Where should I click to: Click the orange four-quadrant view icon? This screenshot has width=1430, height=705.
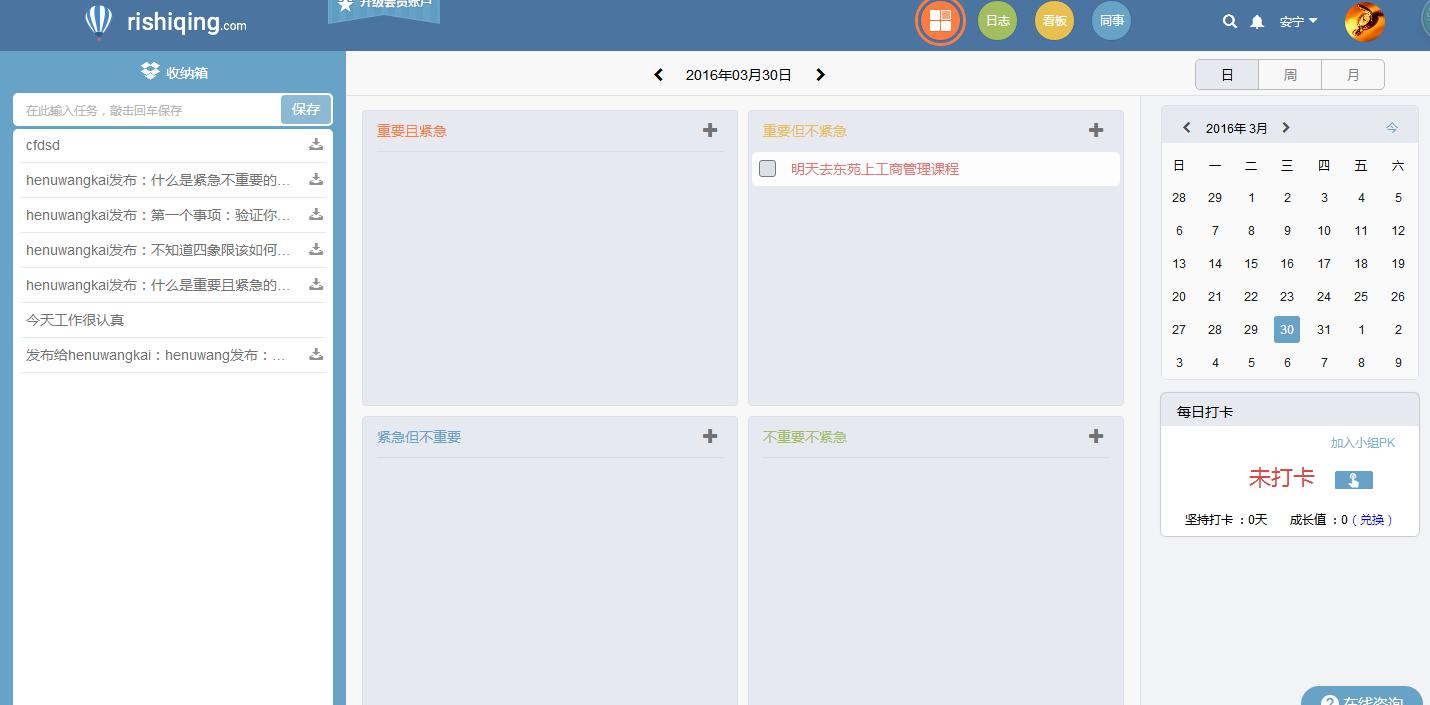[939, 20]
